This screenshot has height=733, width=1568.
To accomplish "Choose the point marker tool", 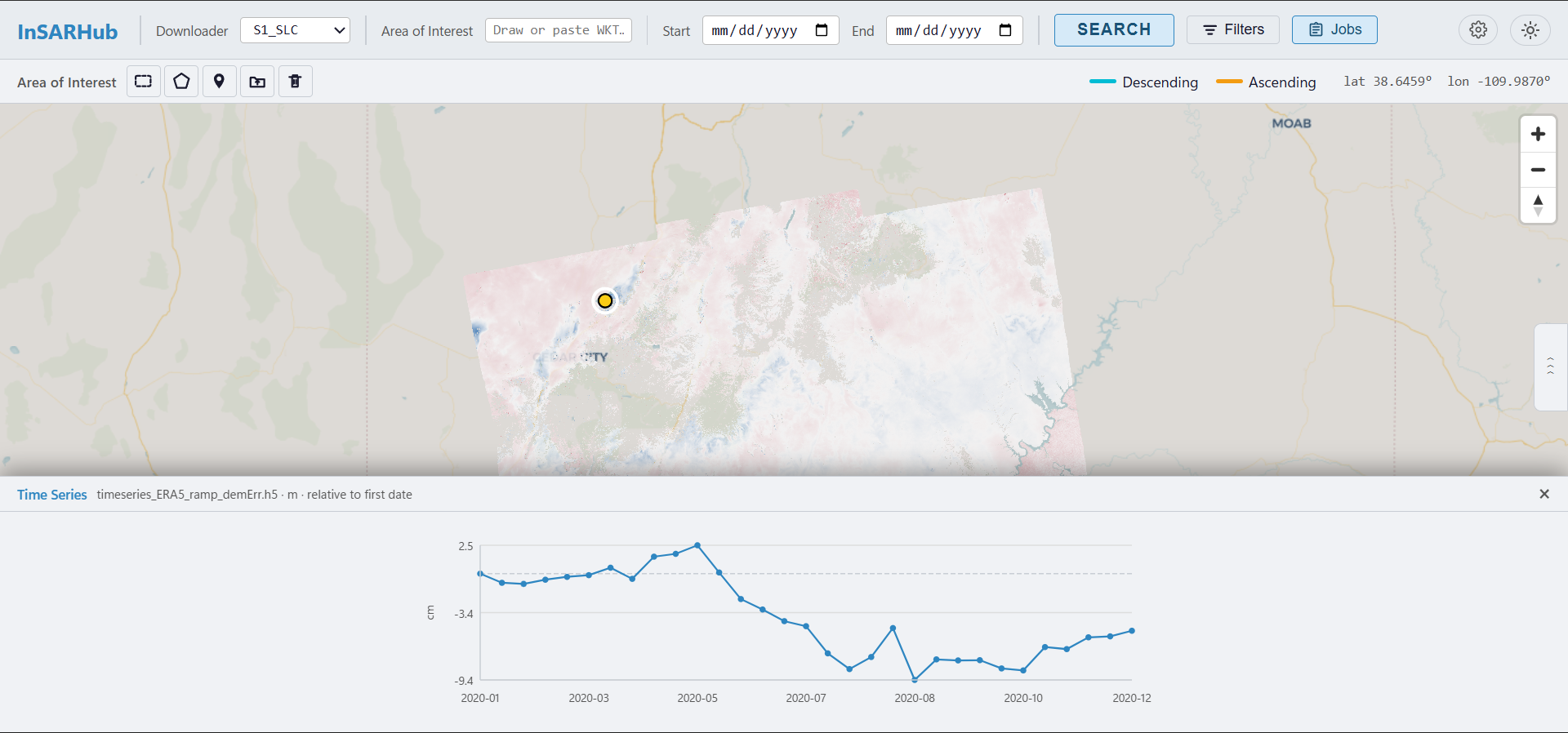I will [219, 82].
